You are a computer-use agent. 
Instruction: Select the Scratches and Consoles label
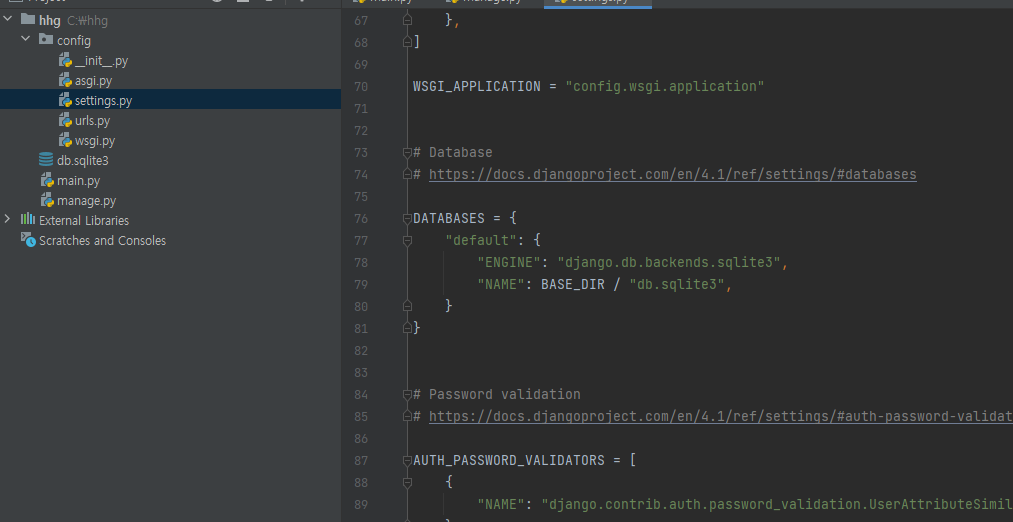point(102,241)
